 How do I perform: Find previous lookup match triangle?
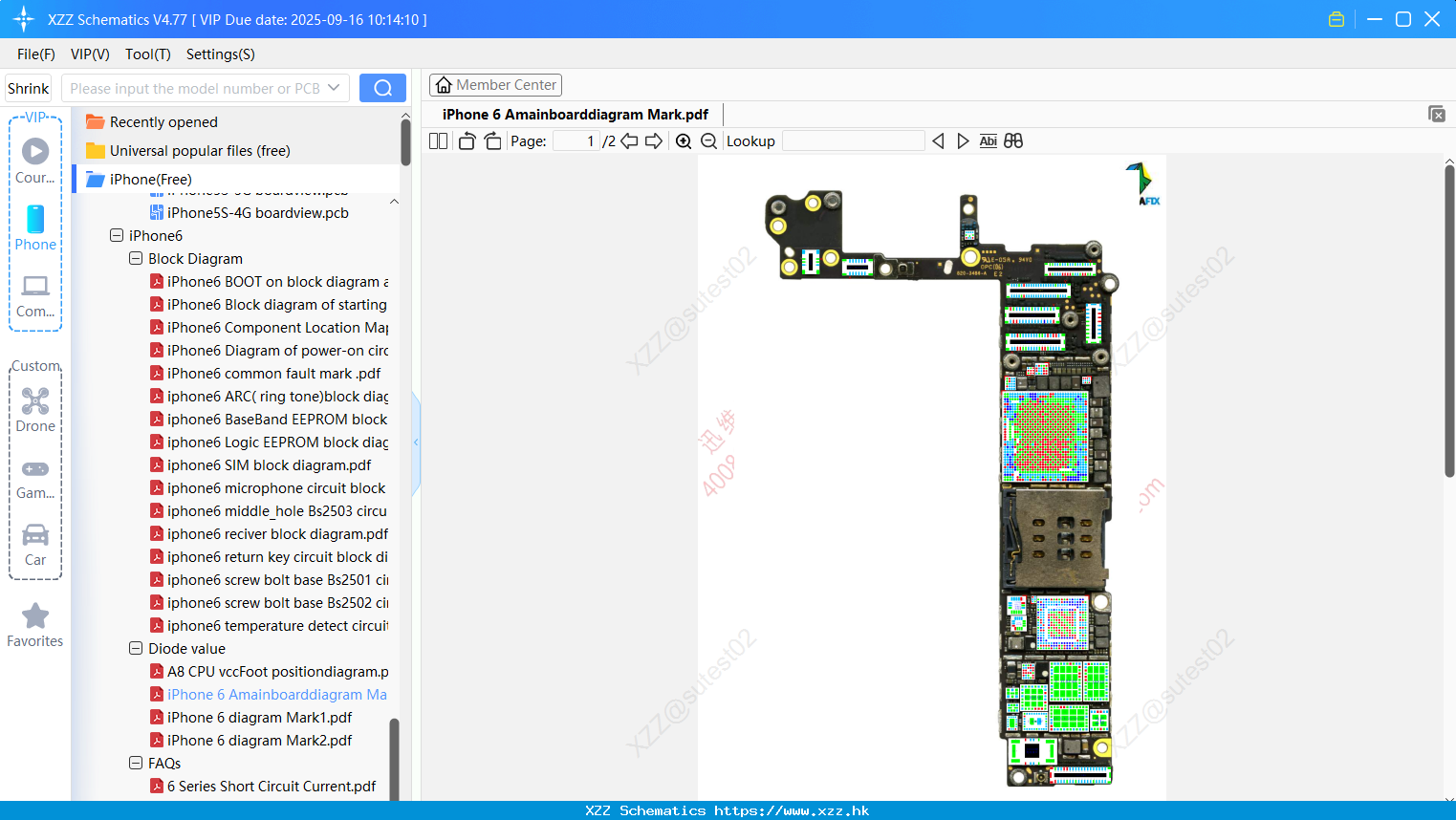(938, 140)
